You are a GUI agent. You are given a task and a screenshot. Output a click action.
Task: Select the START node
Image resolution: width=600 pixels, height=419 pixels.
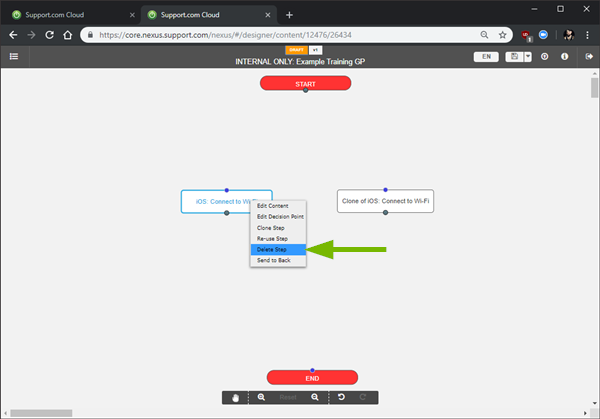(x=305, y=83)
